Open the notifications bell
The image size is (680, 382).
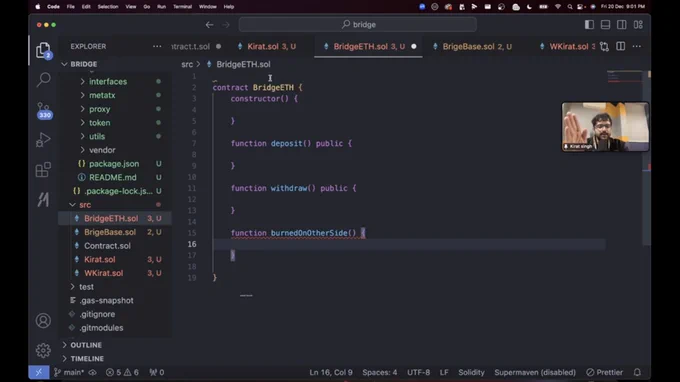[637, 372]
